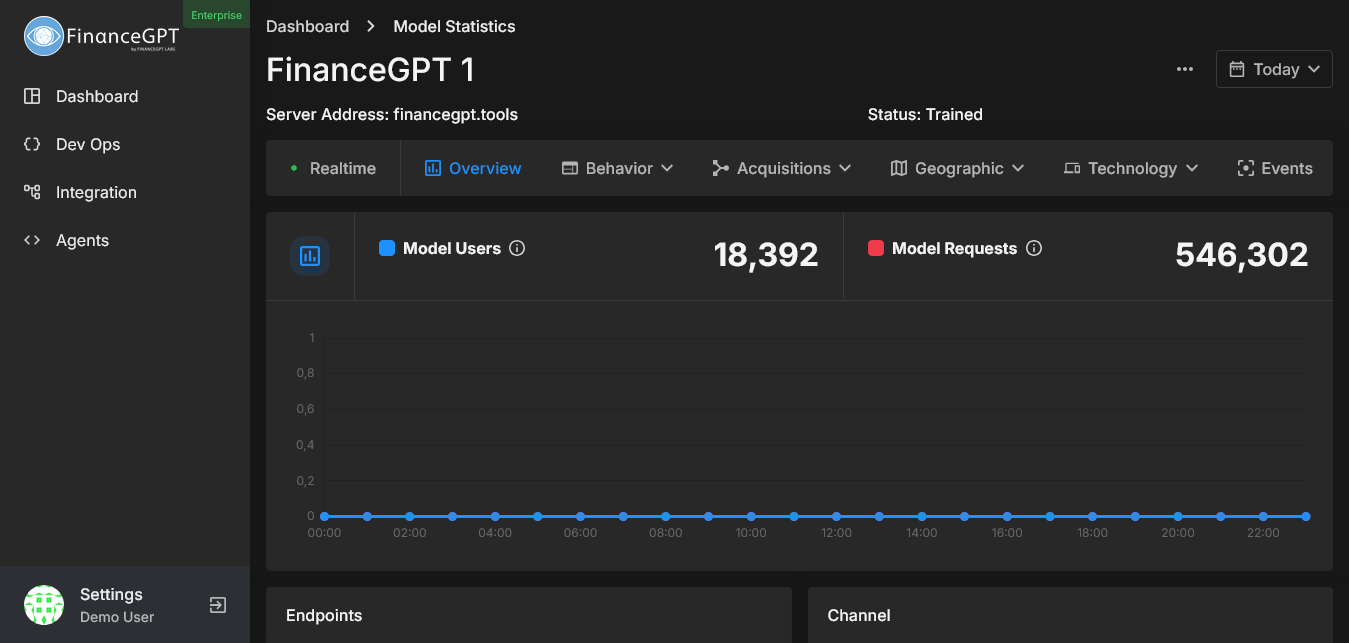Click the Events target icon
Screen dimensions: 1349x643
1245,168
